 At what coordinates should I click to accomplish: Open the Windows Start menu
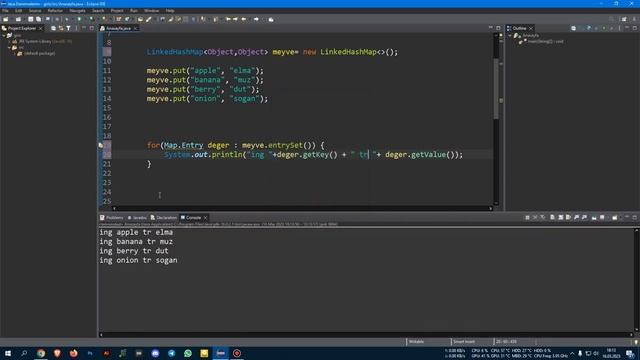pyautogui.click(x=8, y=353)
